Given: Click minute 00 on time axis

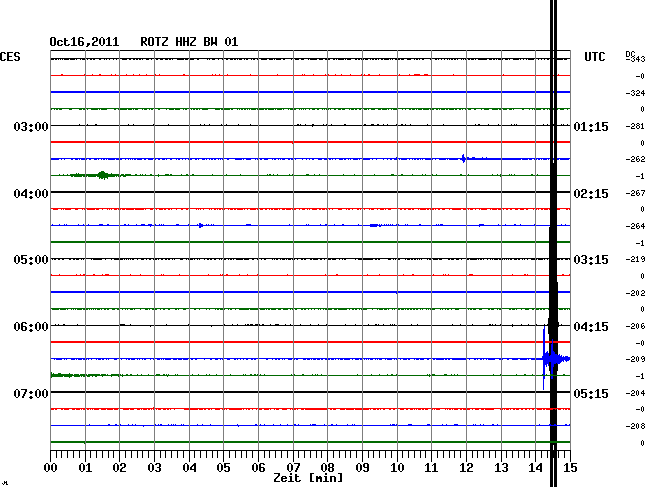Looking at the screenshot, I should (50, 467).
